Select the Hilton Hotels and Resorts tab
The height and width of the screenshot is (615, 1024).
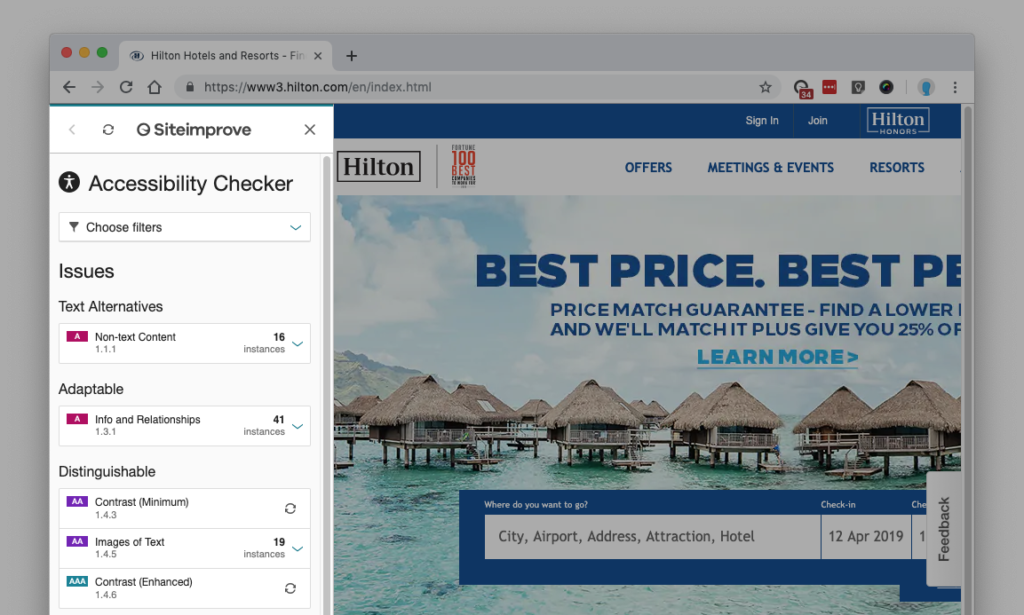(x=225, y=56)
